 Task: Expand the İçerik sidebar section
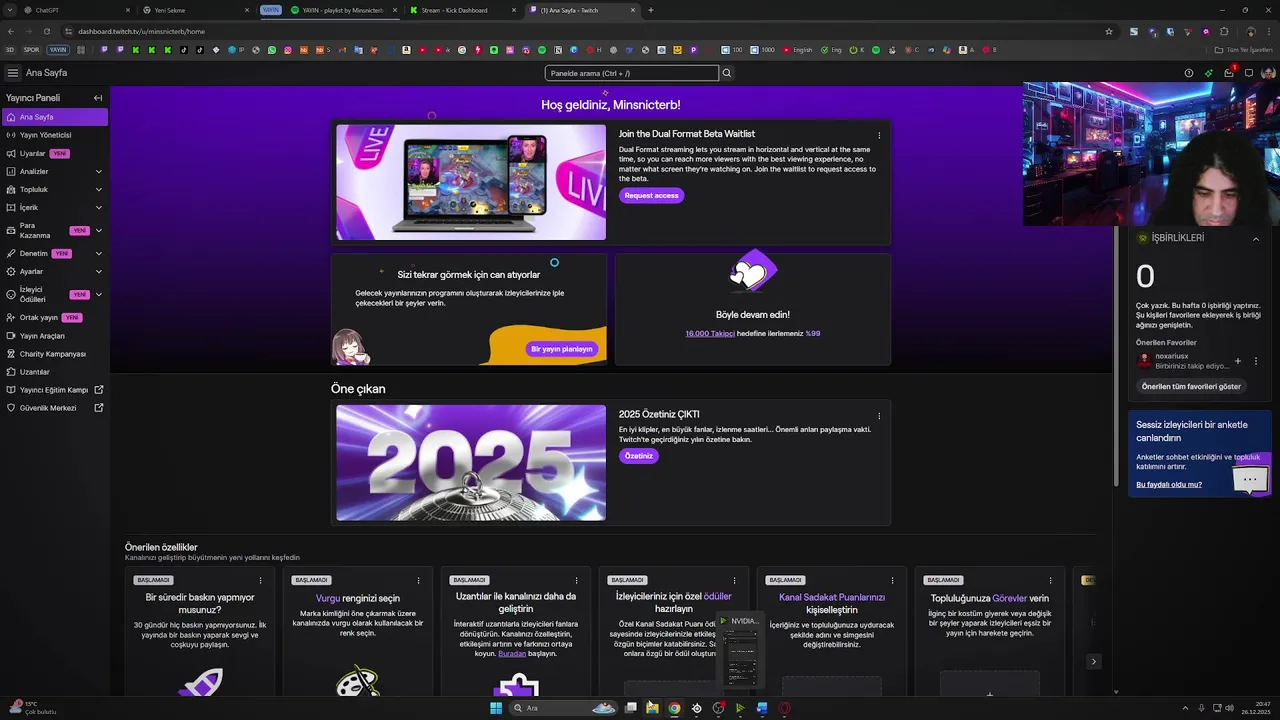point(98,208)
